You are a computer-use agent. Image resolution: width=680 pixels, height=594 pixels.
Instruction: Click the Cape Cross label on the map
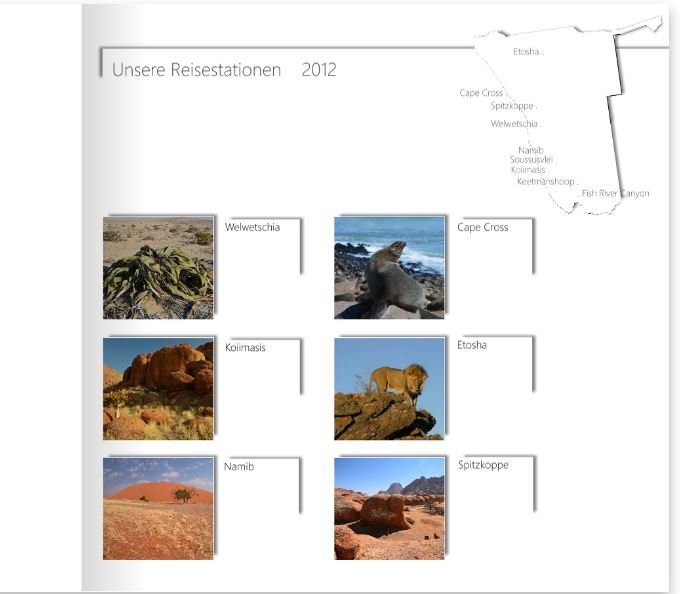pos(481,93)
